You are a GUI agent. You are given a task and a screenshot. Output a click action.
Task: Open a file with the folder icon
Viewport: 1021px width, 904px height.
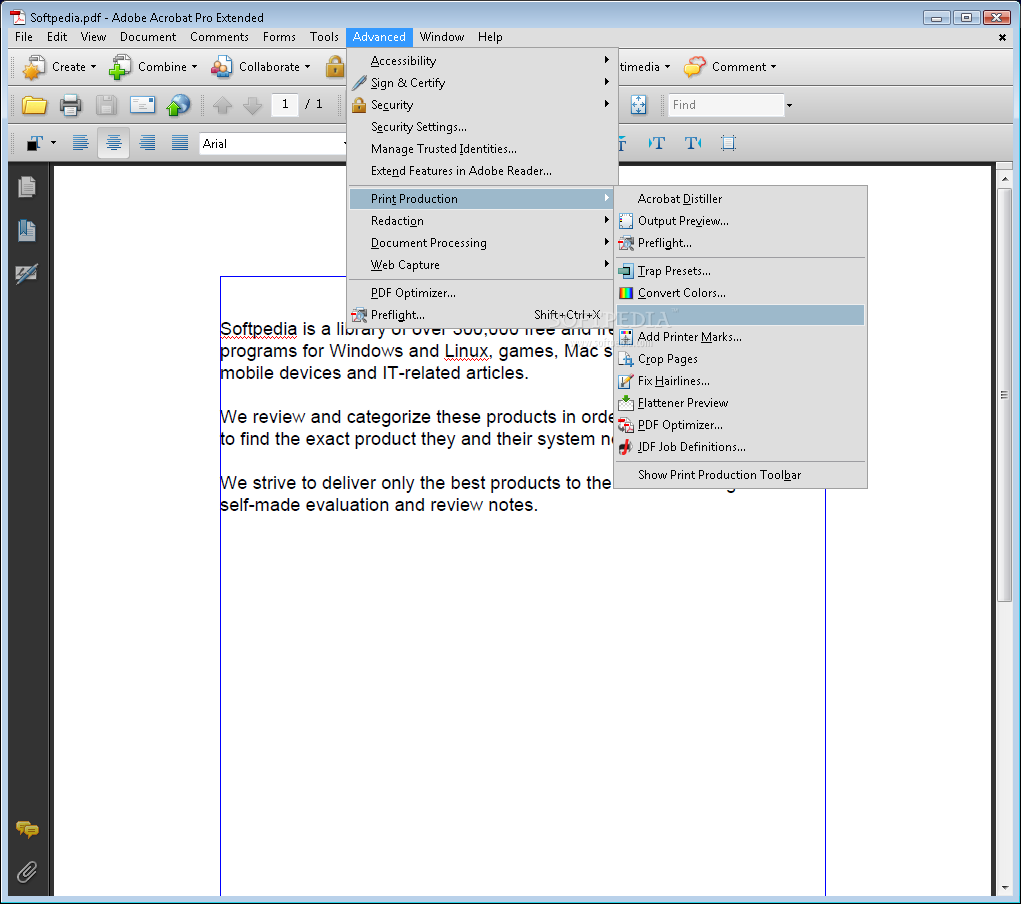click(x=34, y=105)
